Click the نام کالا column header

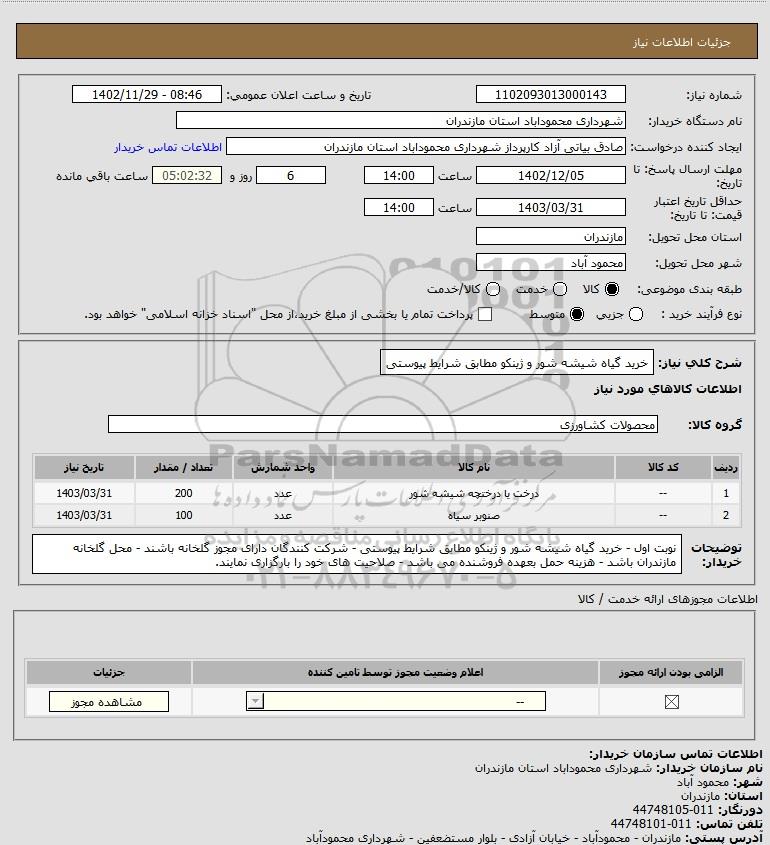[474, 467]
